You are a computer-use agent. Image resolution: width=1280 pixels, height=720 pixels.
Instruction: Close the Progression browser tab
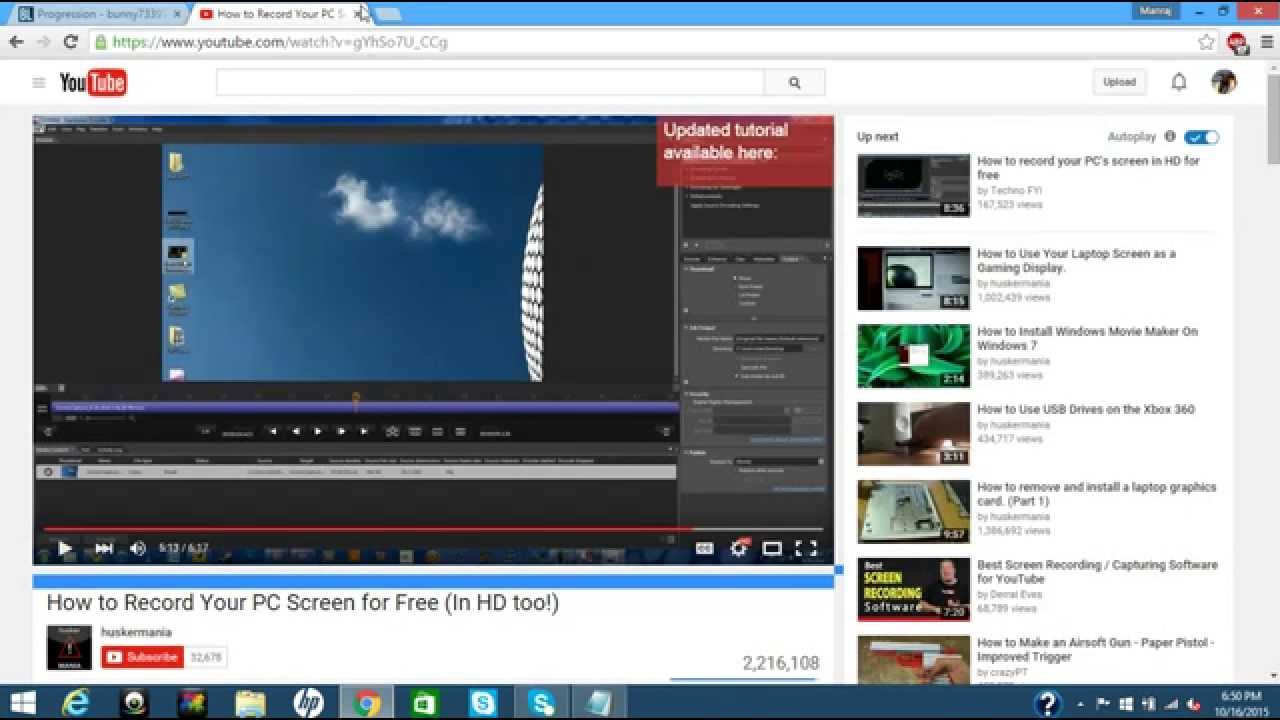[178, 15]
